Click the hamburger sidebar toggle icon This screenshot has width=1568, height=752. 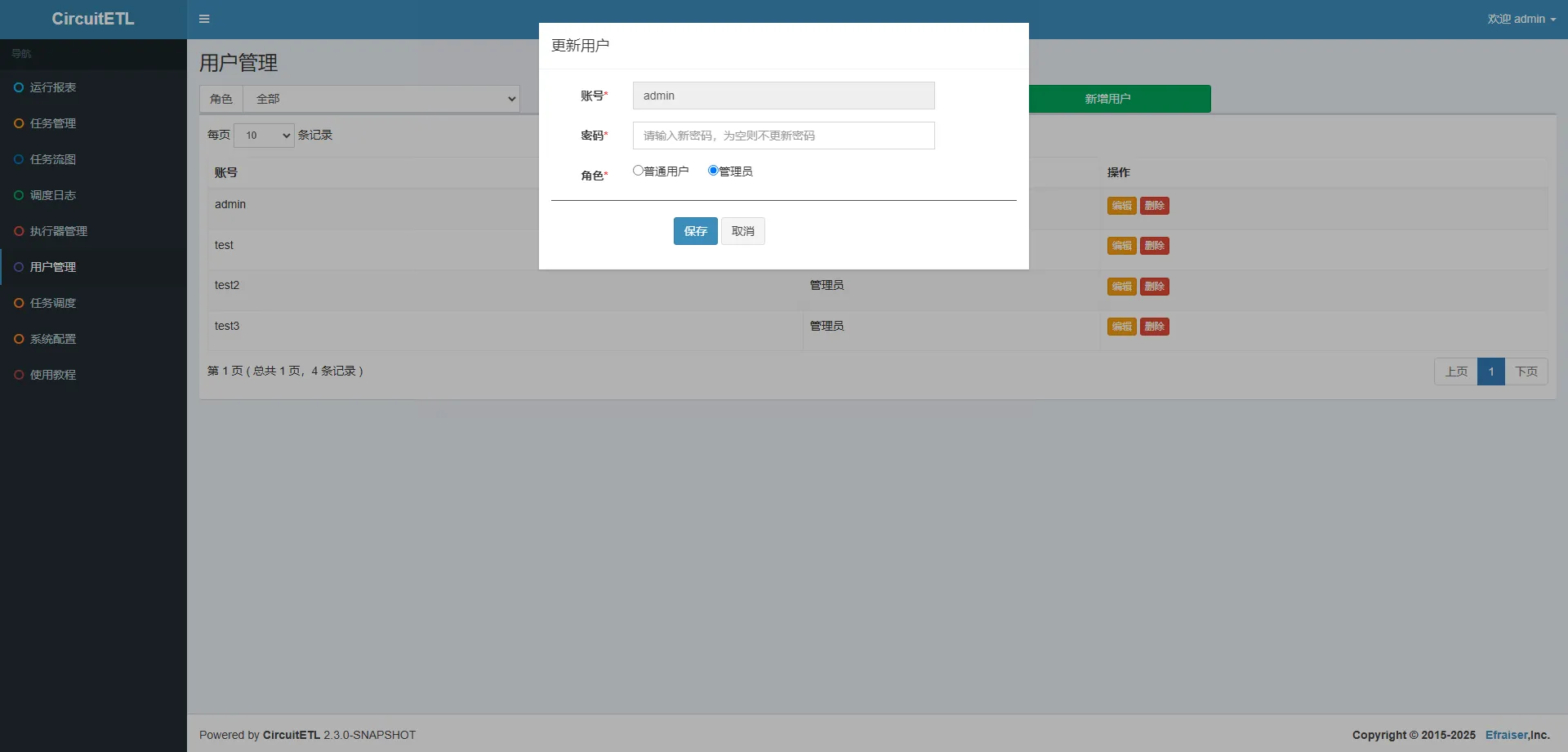pos(204,19)
